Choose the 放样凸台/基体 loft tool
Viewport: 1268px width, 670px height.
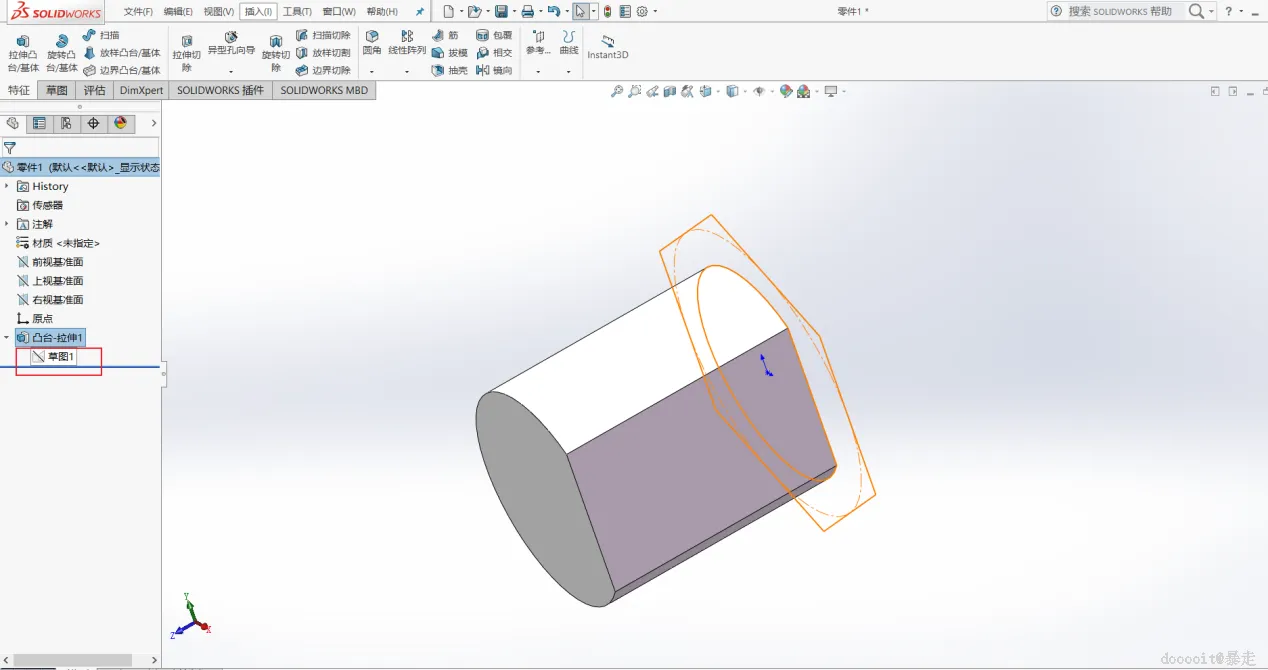[121, 53]
